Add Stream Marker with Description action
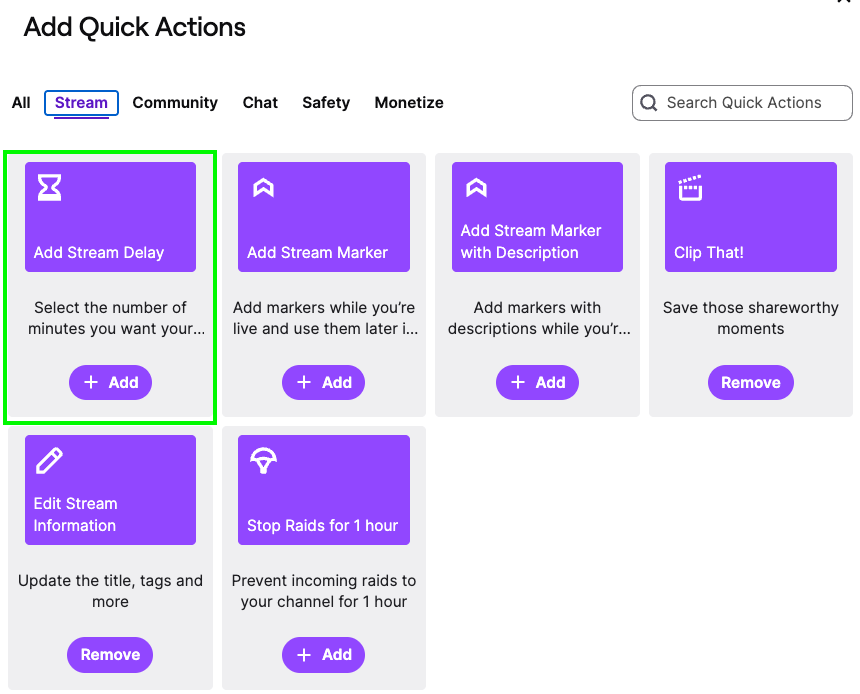Viewport: 860px width, 694px height. click(537, 382)
